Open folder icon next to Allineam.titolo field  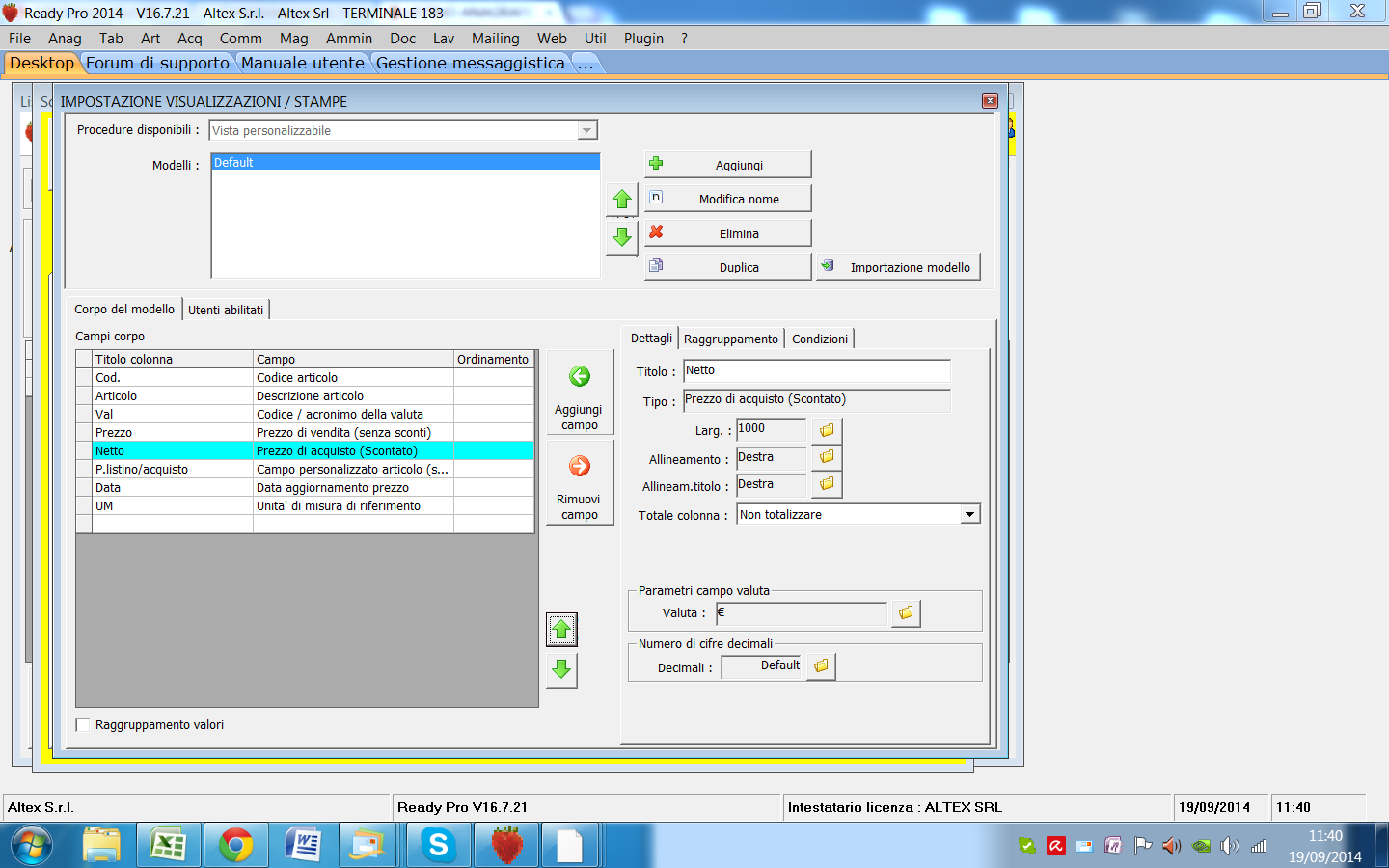[827, 484]
